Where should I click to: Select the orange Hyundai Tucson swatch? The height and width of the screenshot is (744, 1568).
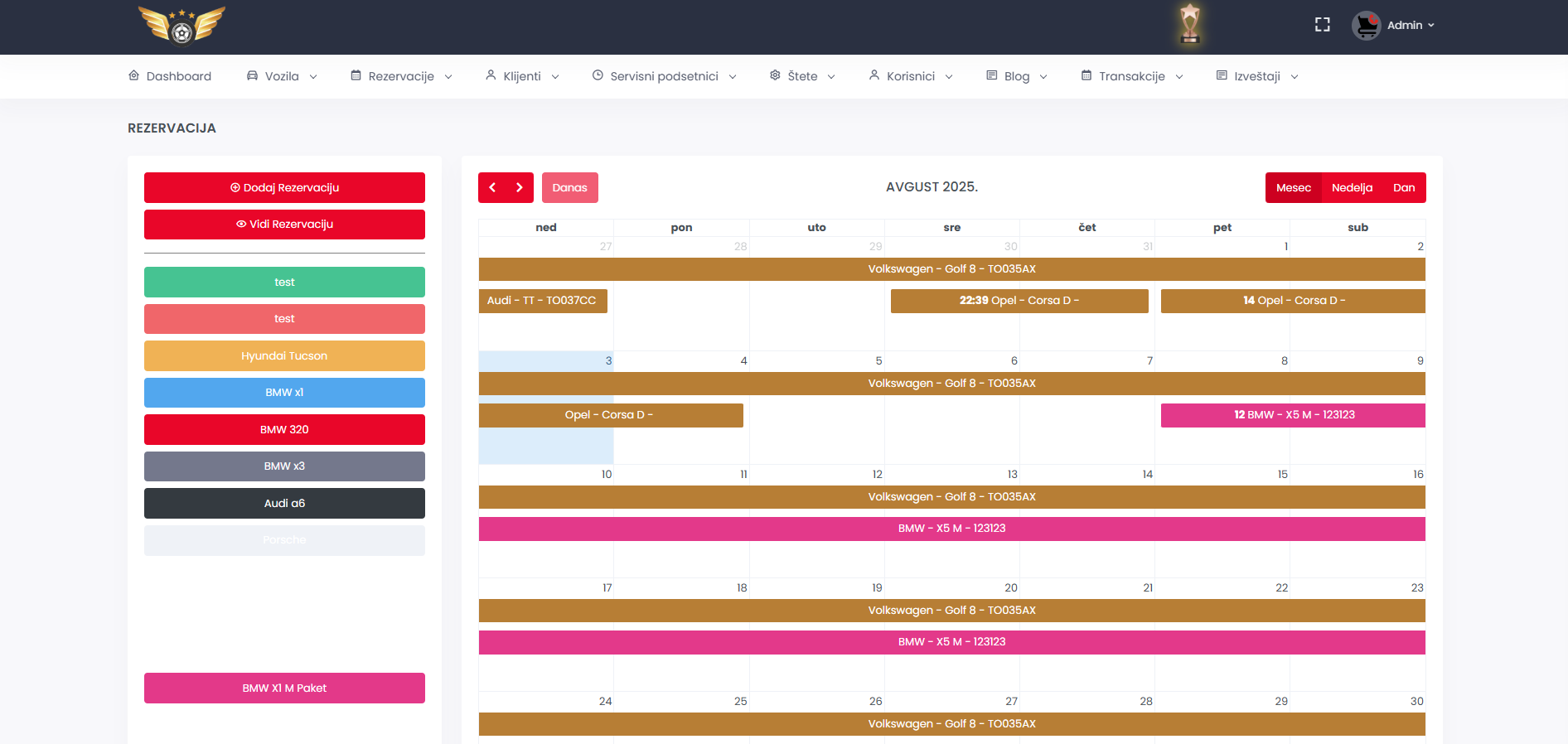284,356
